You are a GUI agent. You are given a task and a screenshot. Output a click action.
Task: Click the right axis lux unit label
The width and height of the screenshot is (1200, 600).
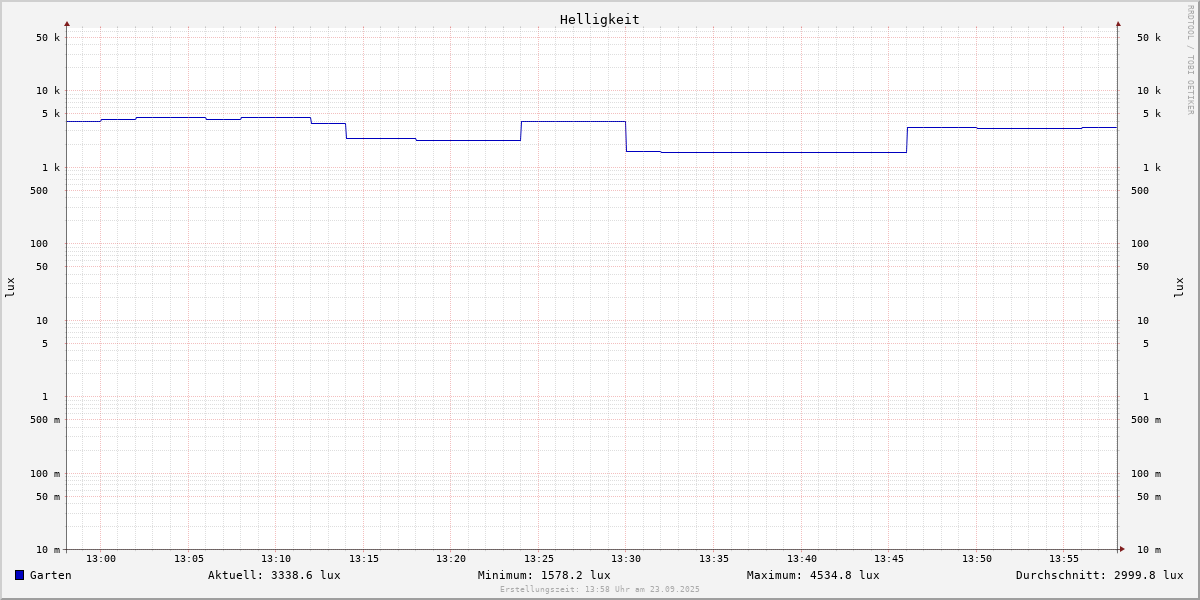pos(1180,288)
